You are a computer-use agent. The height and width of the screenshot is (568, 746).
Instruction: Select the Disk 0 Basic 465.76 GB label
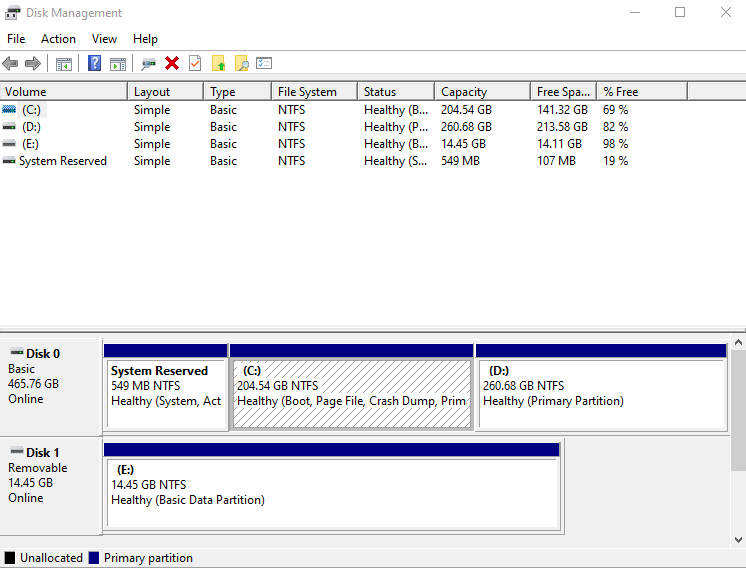pyautogui.click(x=50, y=386)
